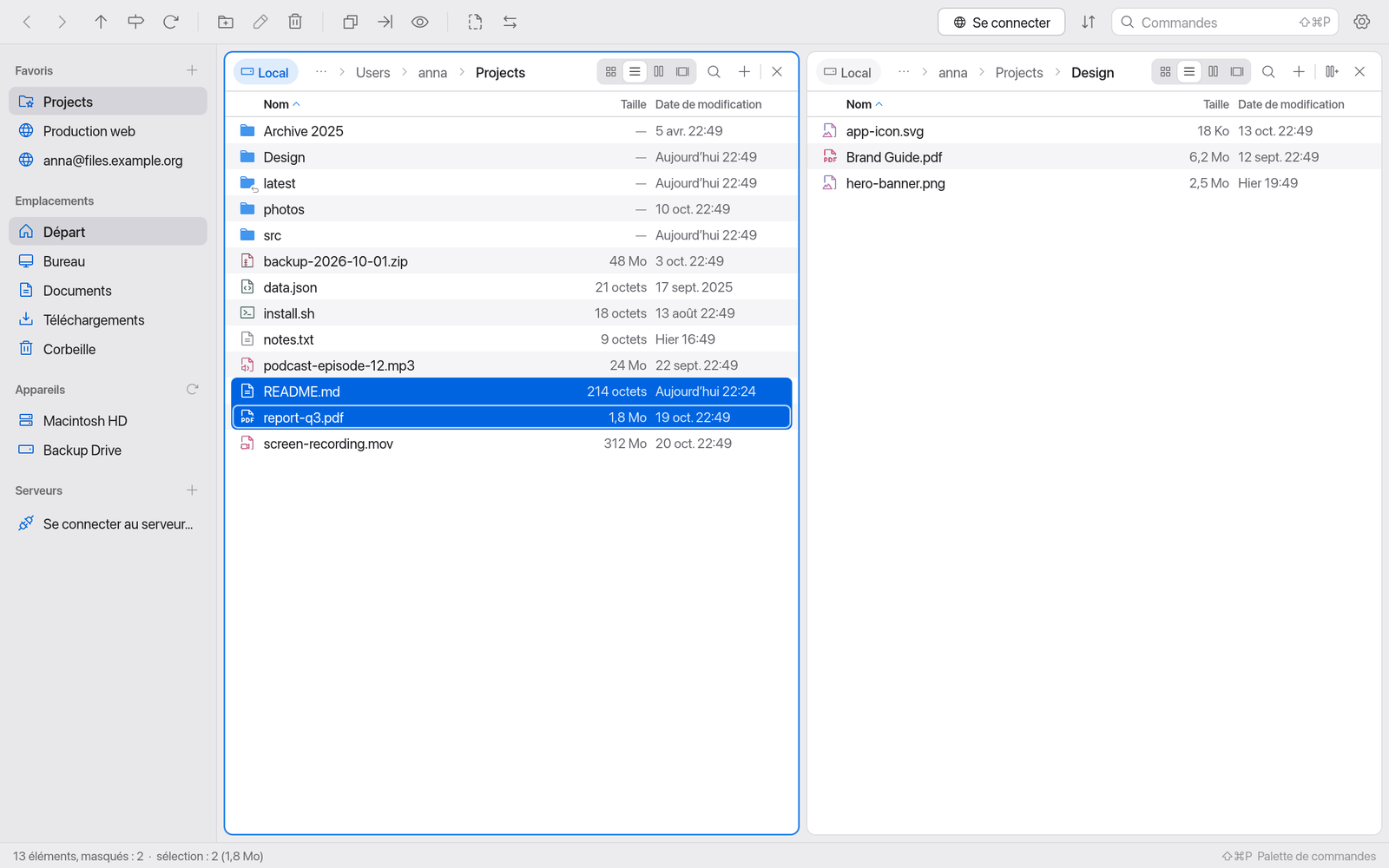Switch right pane to column view
Viewport: 1389px width, 868px height.
1214,72
